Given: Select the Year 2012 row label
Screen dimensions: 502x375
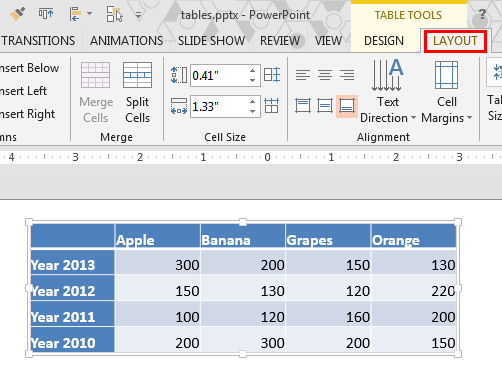Looking at the screenshot, I should coord(63,291).
